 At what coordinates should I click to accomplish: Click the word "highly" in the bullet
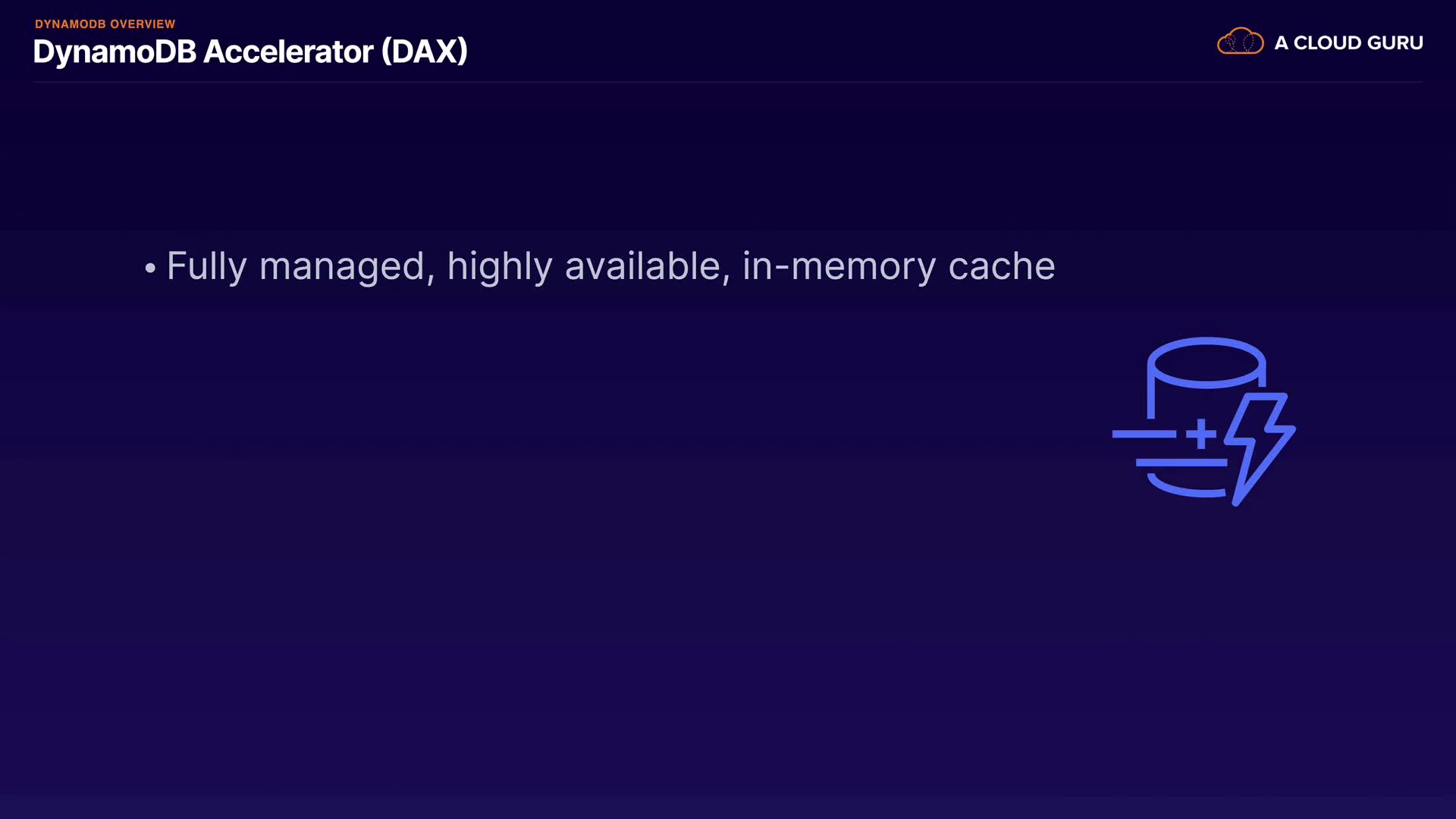(499, 267)
